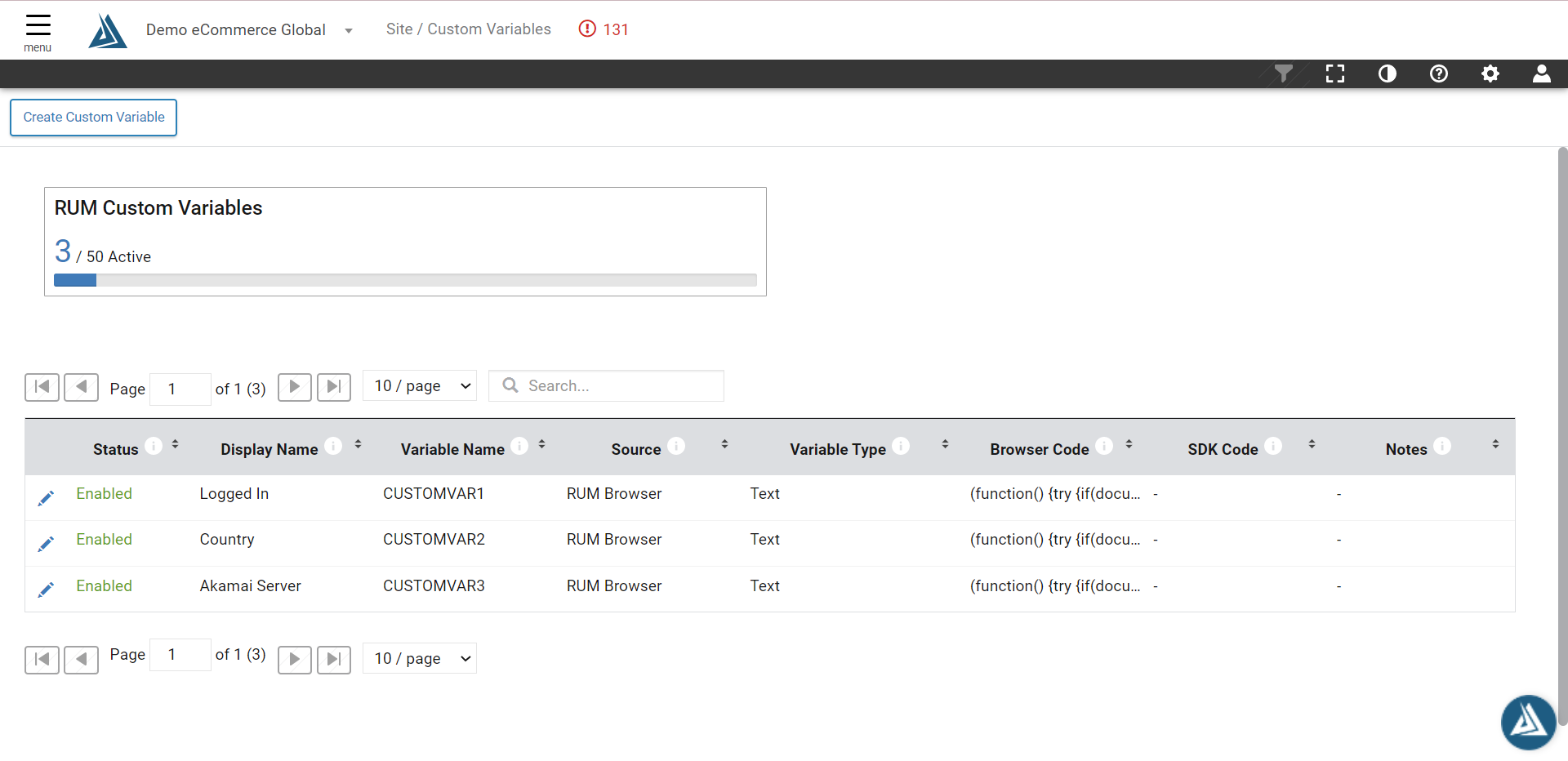Click the Blue Triangle logo in header
Viewport: 1568px width, 761px height.
[x=108, y=31]
